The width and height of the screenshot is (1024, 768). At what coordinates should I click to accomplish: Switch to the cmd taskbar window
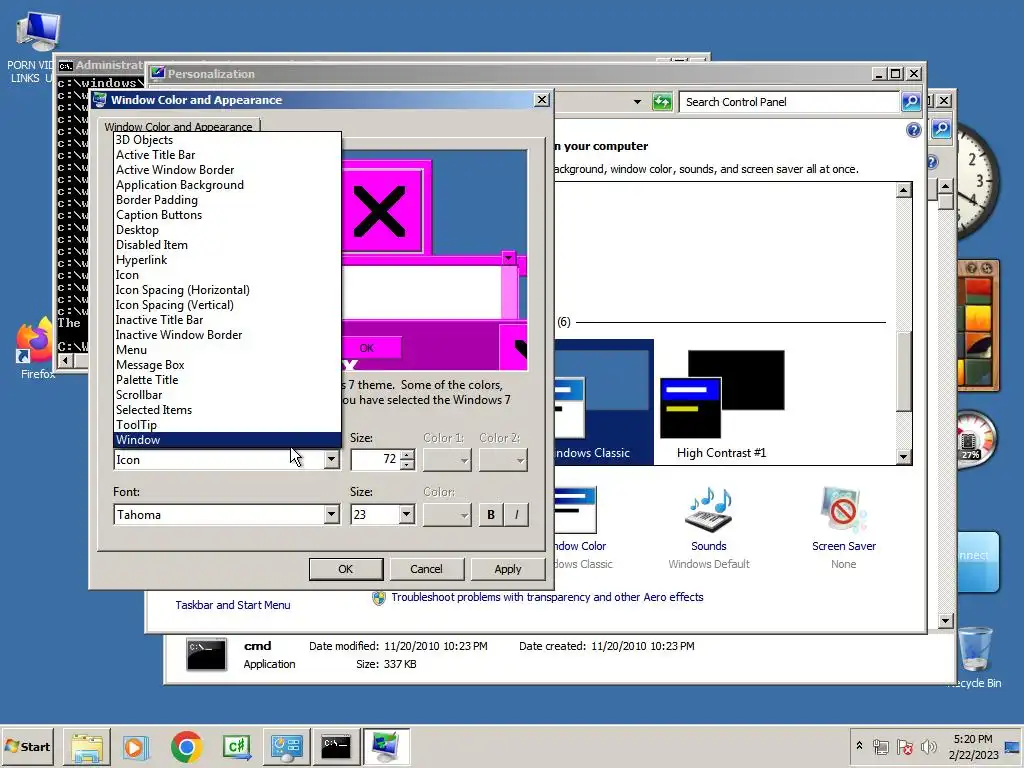(x=336, y=746)
